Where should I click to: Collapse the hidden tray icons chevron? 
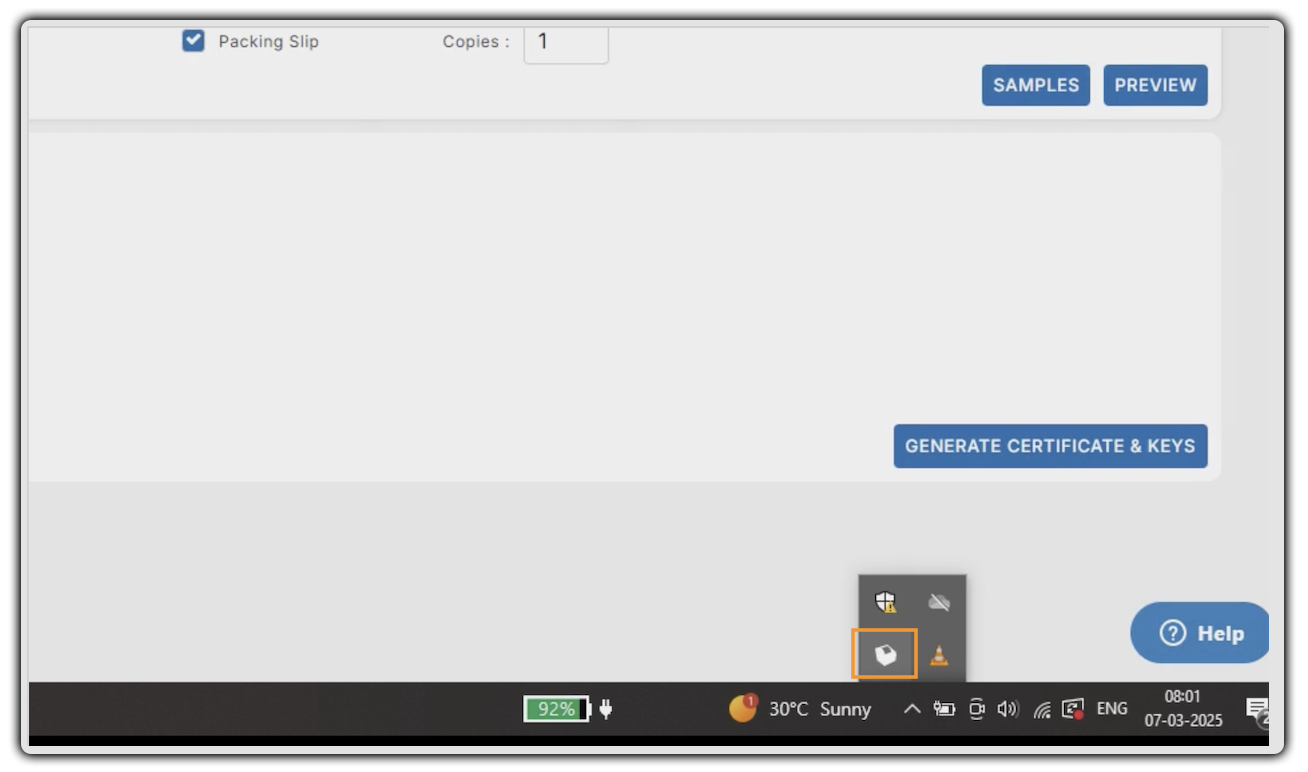912,709
